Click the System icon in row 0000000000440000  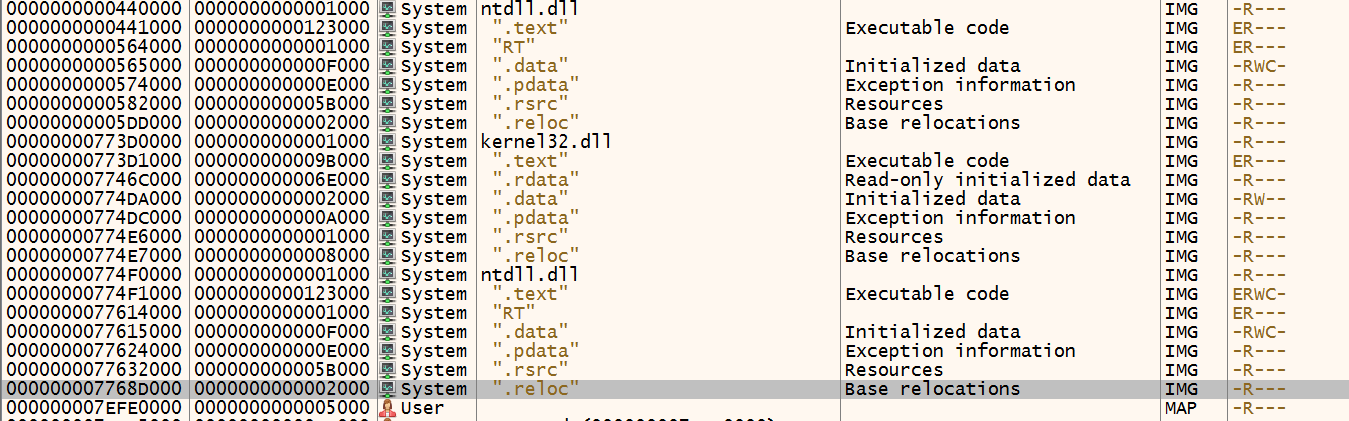point(388,9)
